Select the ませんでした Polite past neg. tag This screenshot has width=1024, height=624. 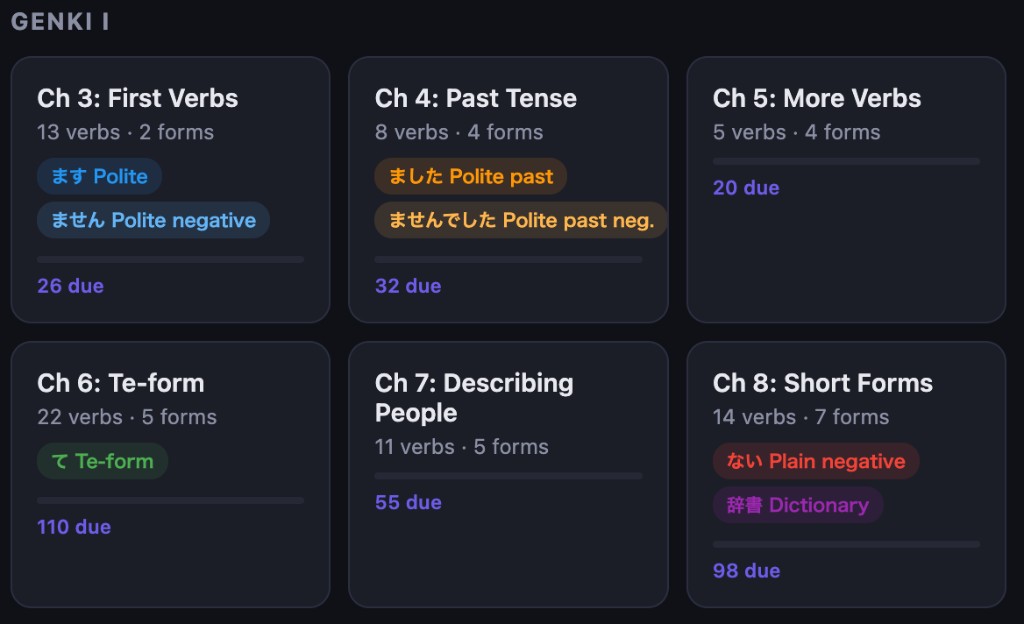520,220
